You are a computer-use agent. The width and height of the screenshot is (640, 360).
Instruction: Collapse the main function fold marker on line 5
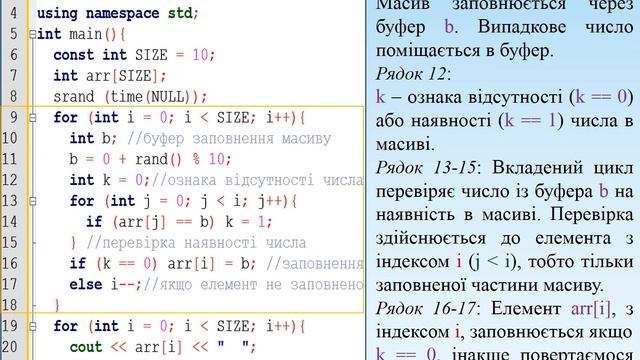(x=33, y=34)
